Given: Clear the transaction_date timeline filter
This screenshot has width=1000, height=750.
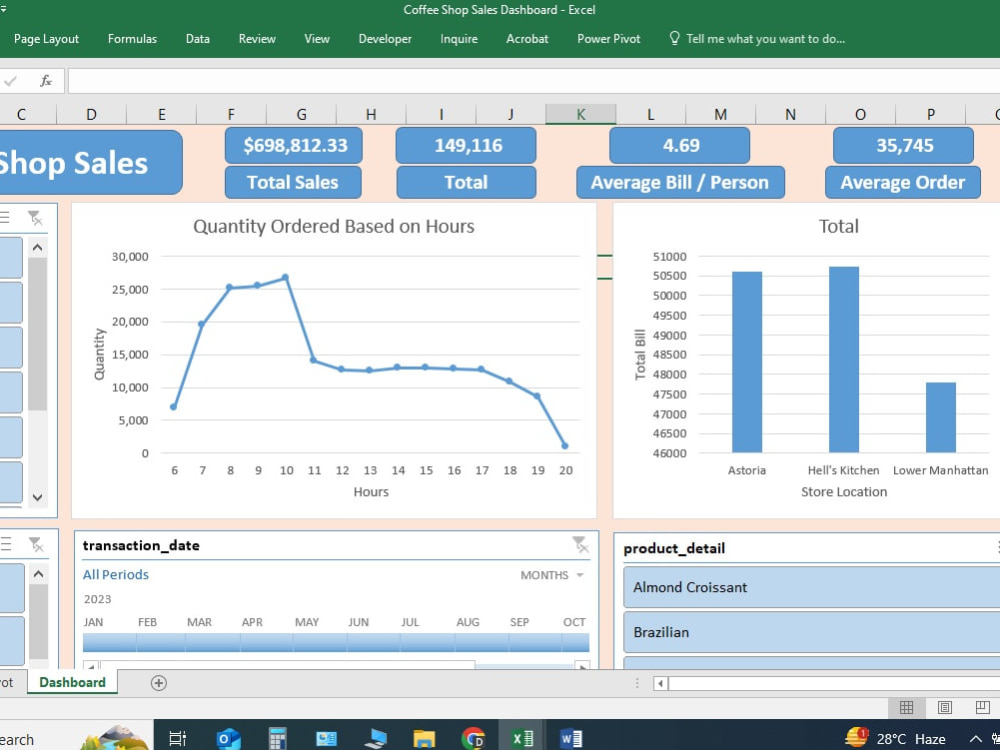Looking at the screenshot, I should [x=580, y=545].
